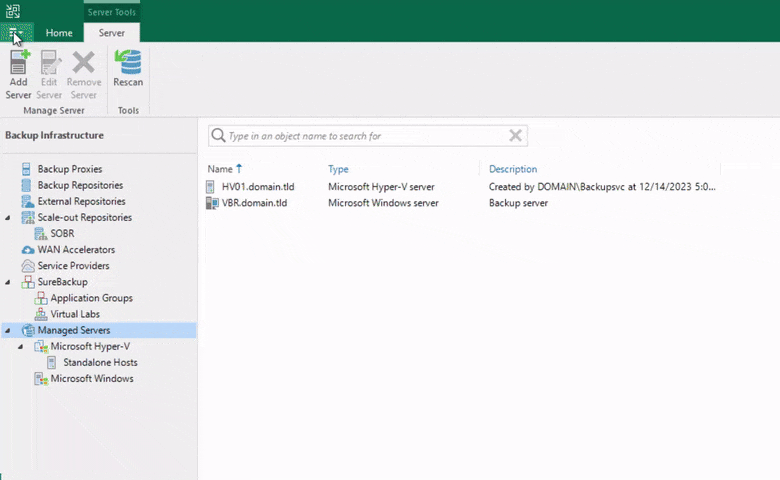Click the Virtual Labs icon
This screenshot has height=480, width=780.
pos(41,314)
